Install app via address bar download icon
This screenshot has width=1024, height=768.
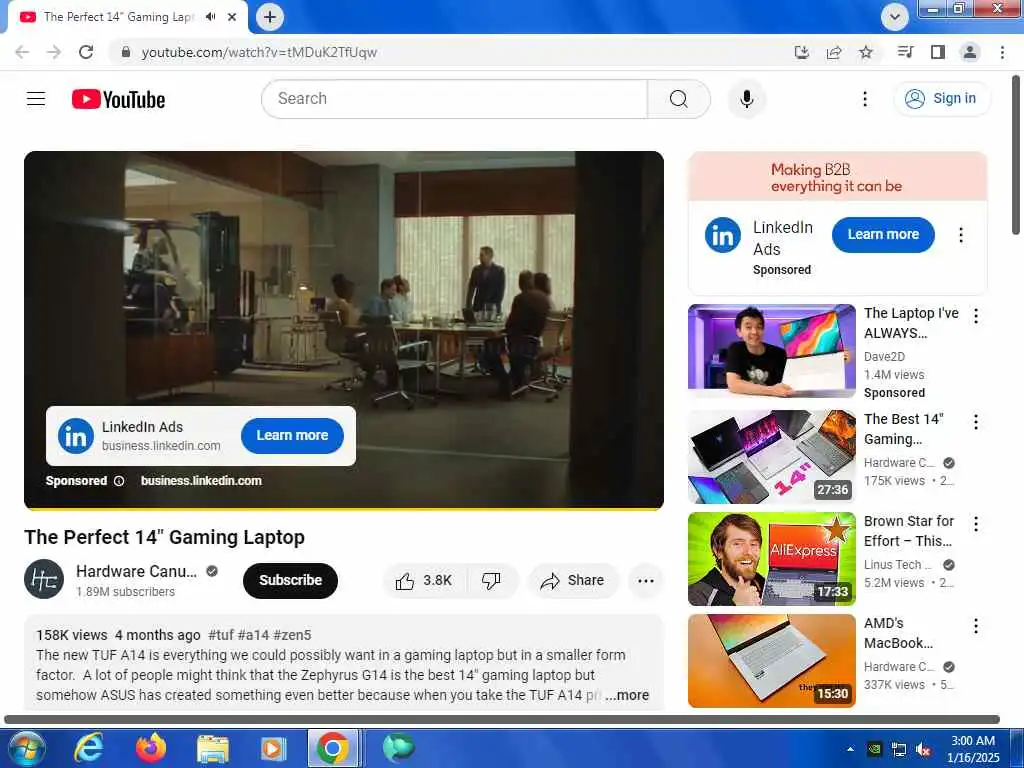click(801, 52)
